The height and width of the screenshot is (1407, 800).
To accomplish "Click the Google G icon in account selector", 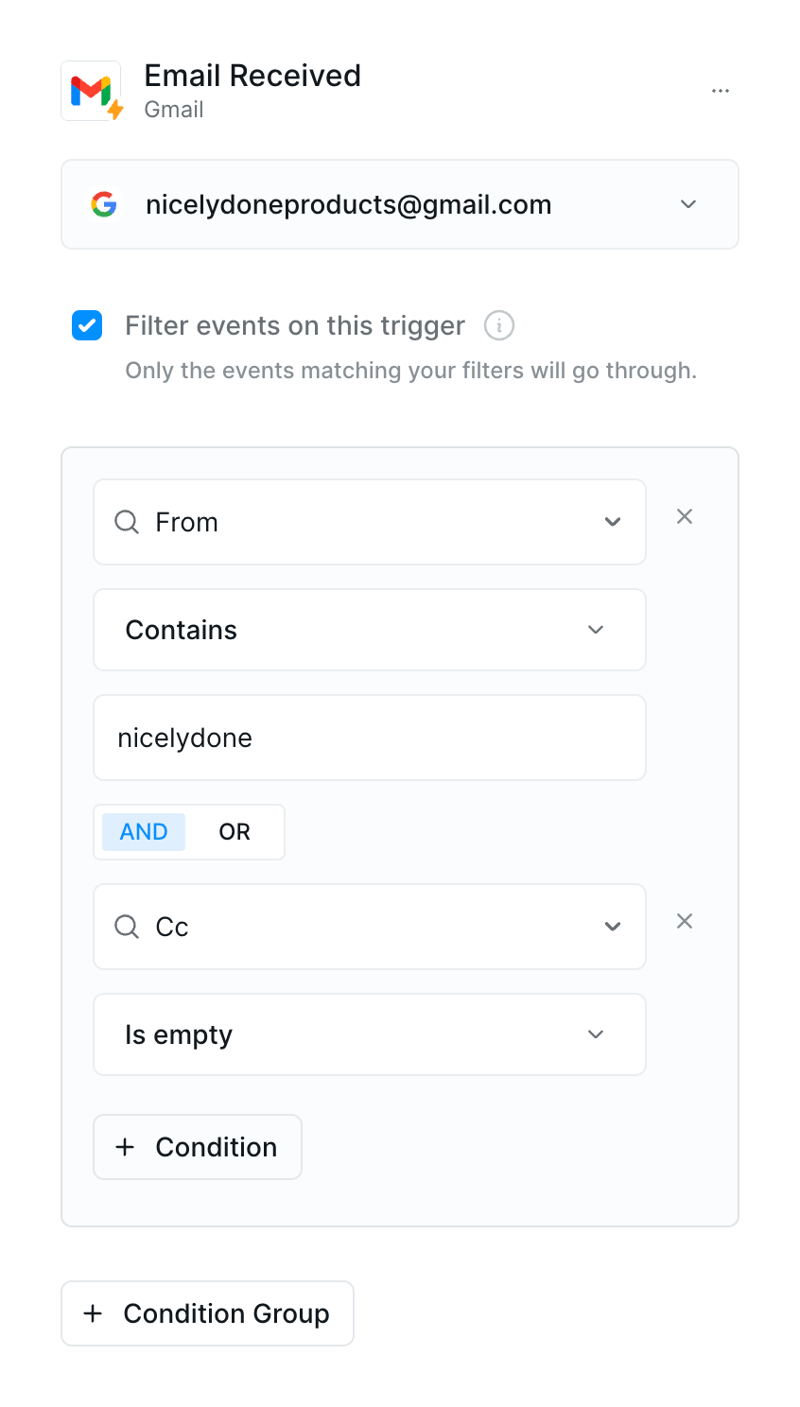I will (x=104, y=204).
